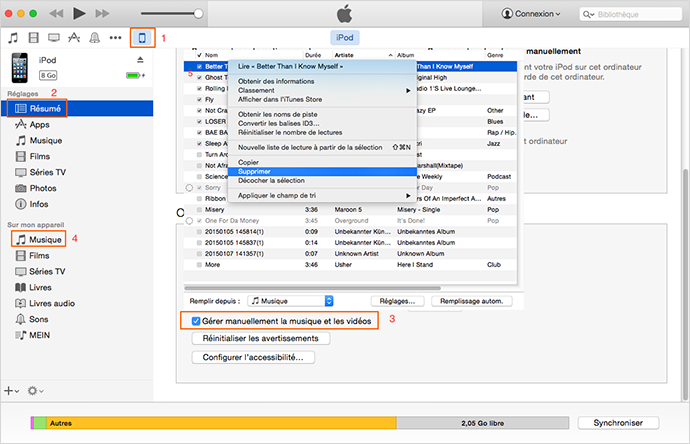Open Livres audio on the device
This screenshot has height=444, width=690.
(x=45, y=303)
